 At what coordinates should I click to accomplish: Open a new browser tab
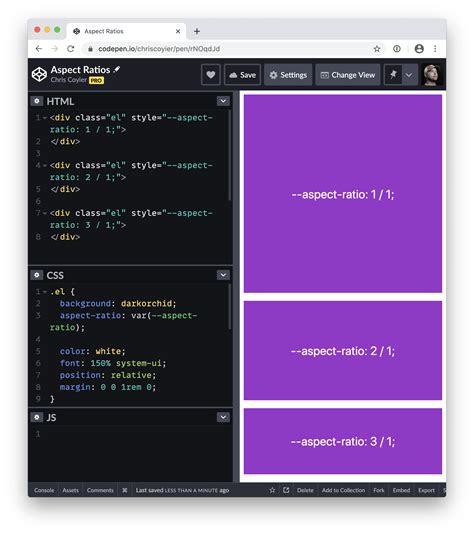coord(197,31)
